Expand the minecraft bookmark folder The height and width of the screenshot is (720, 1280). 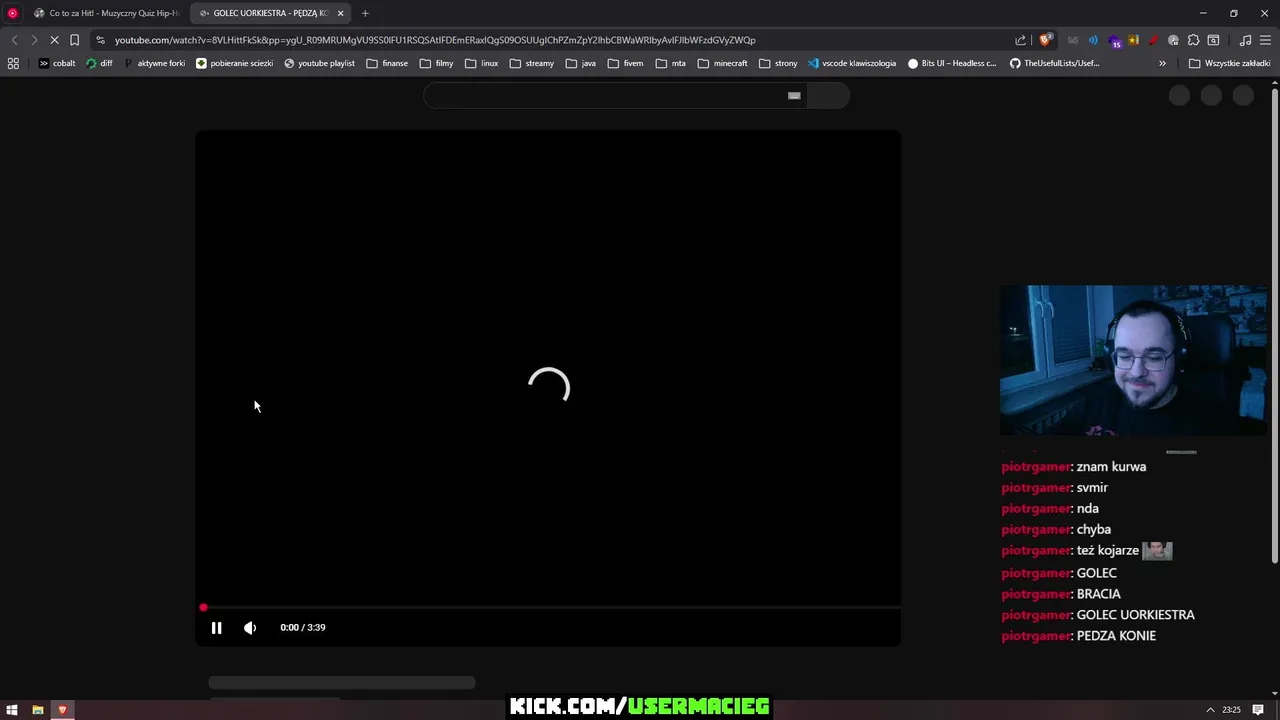click(x=722, y=63)
